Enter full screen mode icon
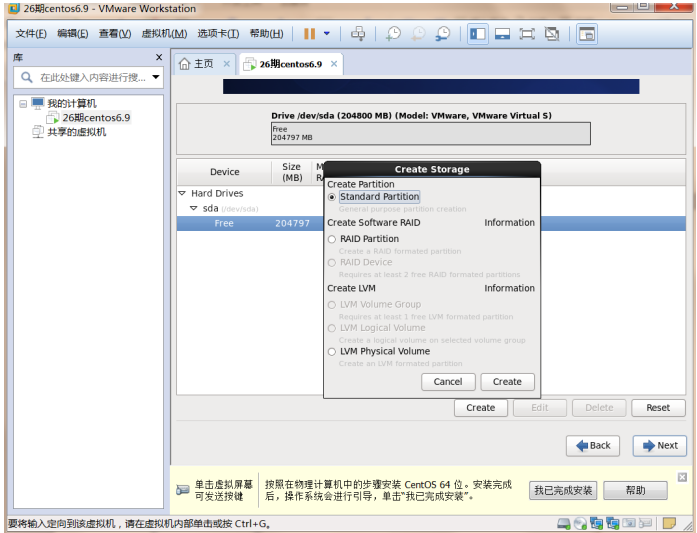Screen dimensions: 697x533 coord(527,34)
